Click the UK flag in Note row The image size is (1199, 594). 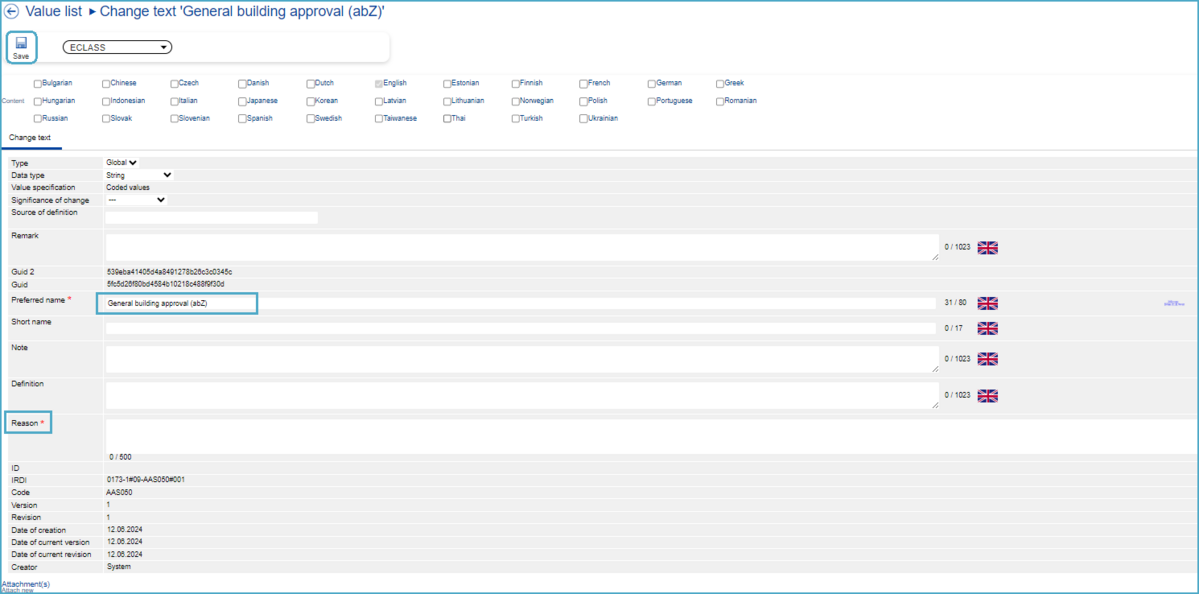pos(987,359)
